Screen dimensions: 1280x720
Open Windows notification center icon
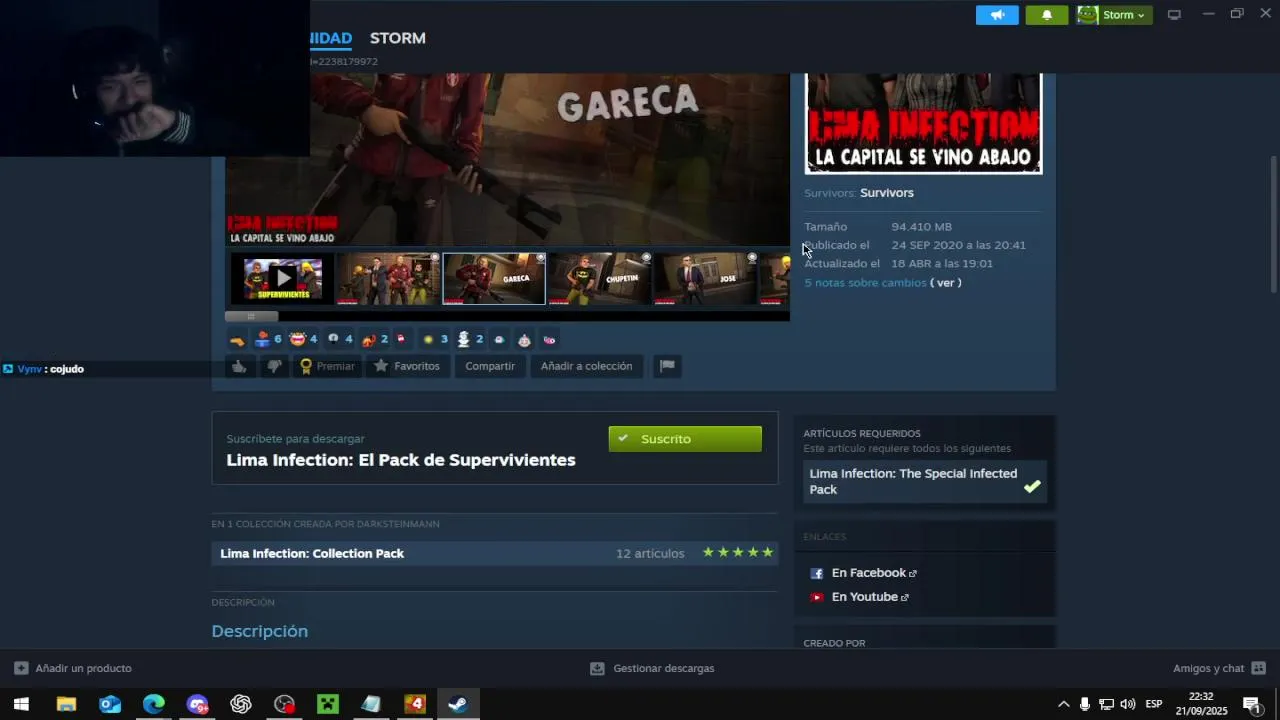[x=1251, y=704]
